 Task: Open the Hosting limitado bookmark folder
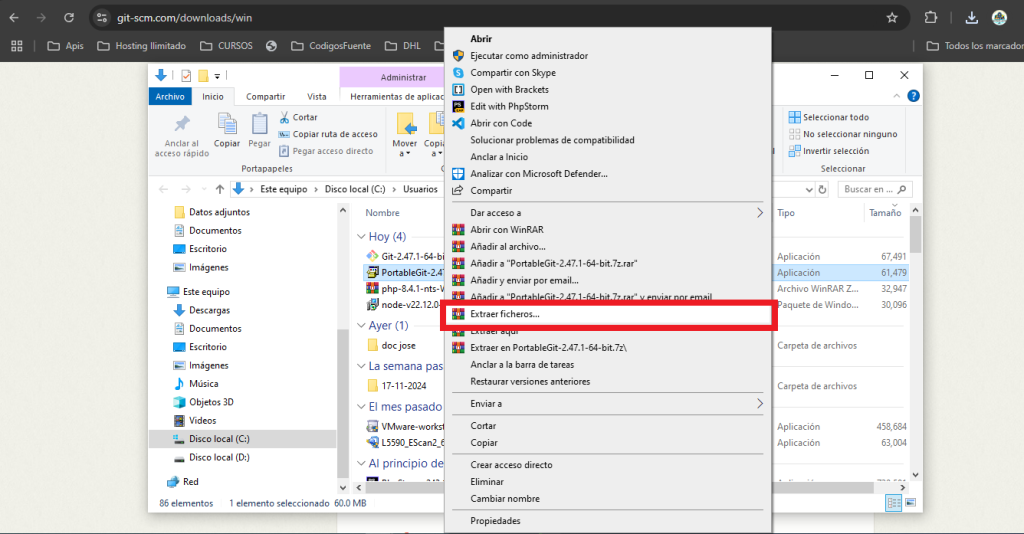[142, 46]
